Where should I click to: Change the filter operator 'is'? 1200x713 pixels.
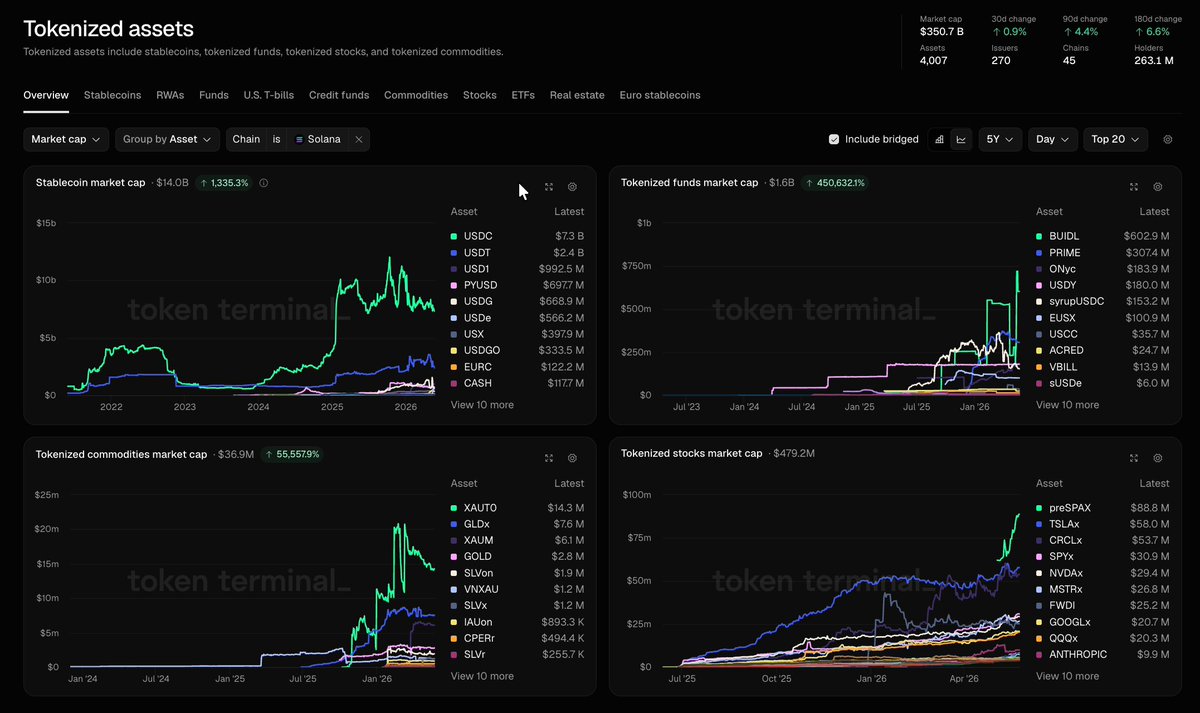point(276,139)
